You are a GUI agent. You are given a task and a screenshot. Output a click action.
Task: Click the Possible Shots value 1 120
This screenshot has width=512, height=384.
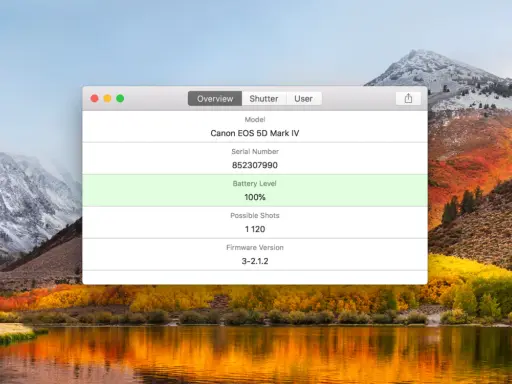pos(255,229)
